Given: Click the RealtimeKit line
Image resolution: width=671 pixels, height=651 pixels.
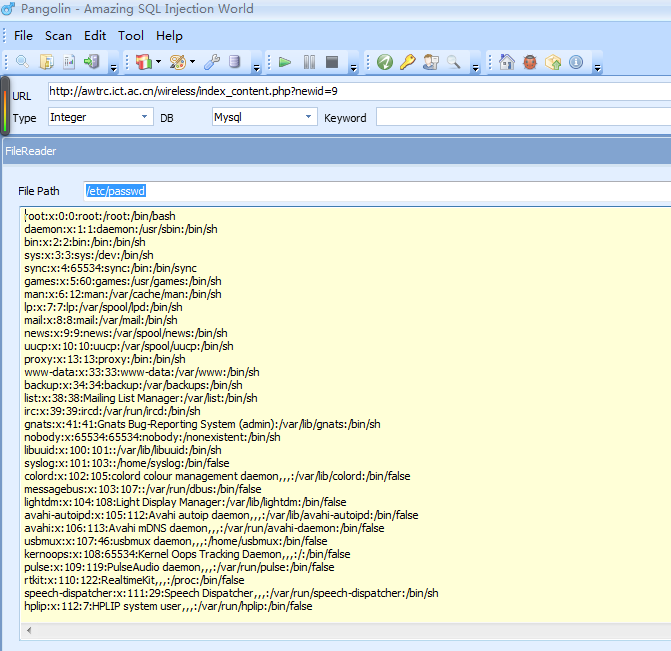Looking at the screenshot, I should [x=134, y=580].
